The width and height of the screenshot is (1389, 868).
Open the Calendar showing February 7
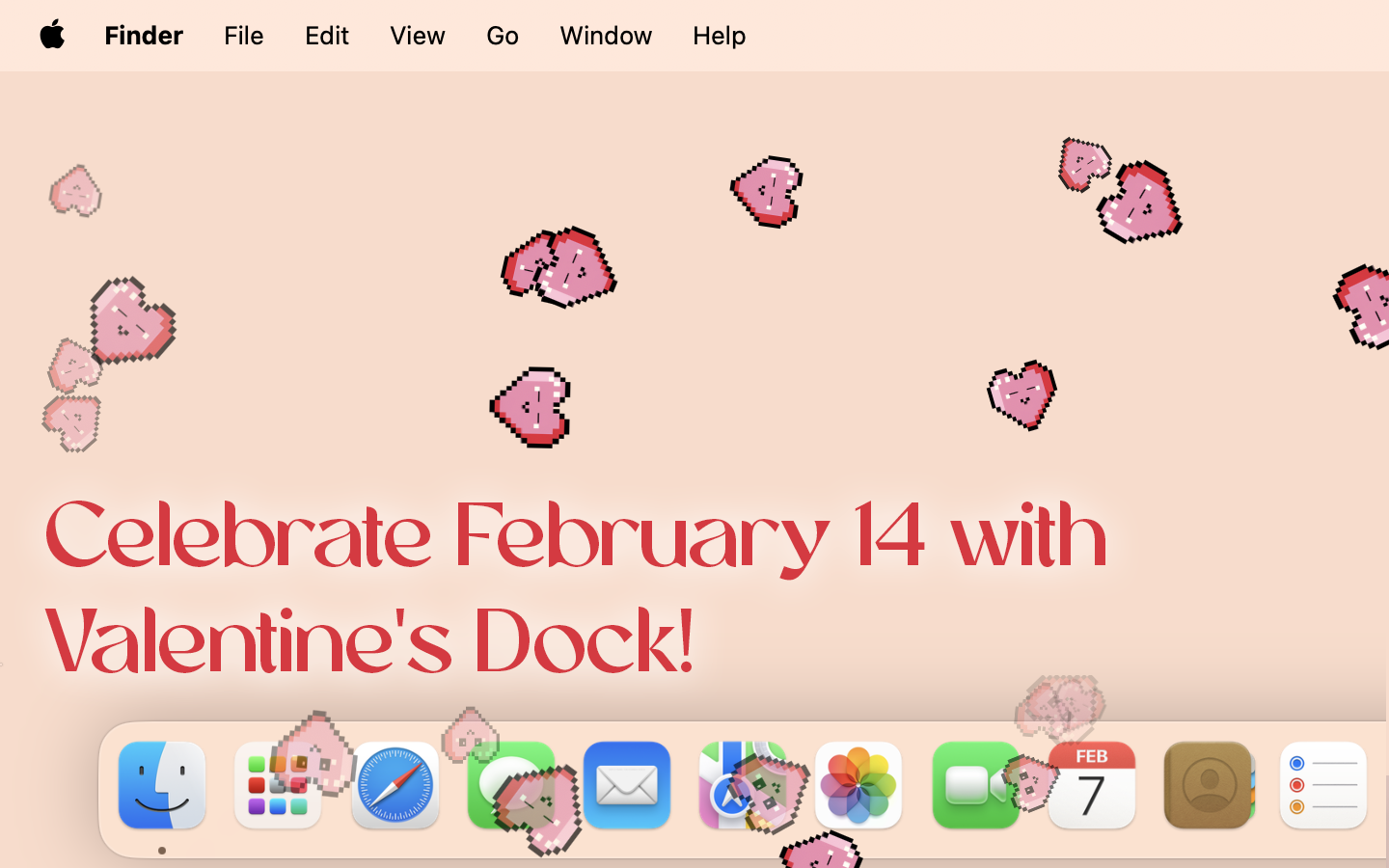click(x=1092, y=785)
